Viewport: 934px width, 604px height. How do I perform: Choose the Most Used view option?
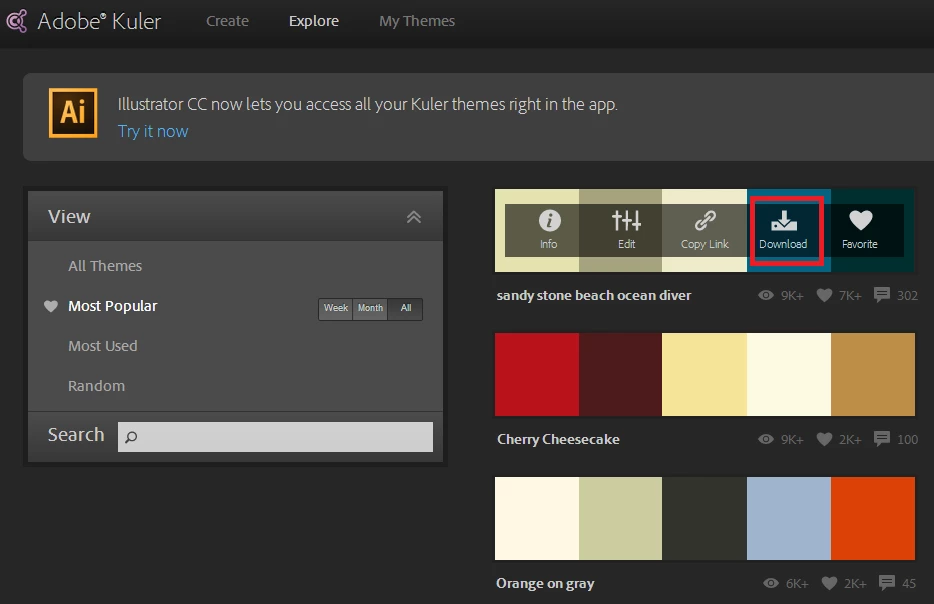[102, 346]
